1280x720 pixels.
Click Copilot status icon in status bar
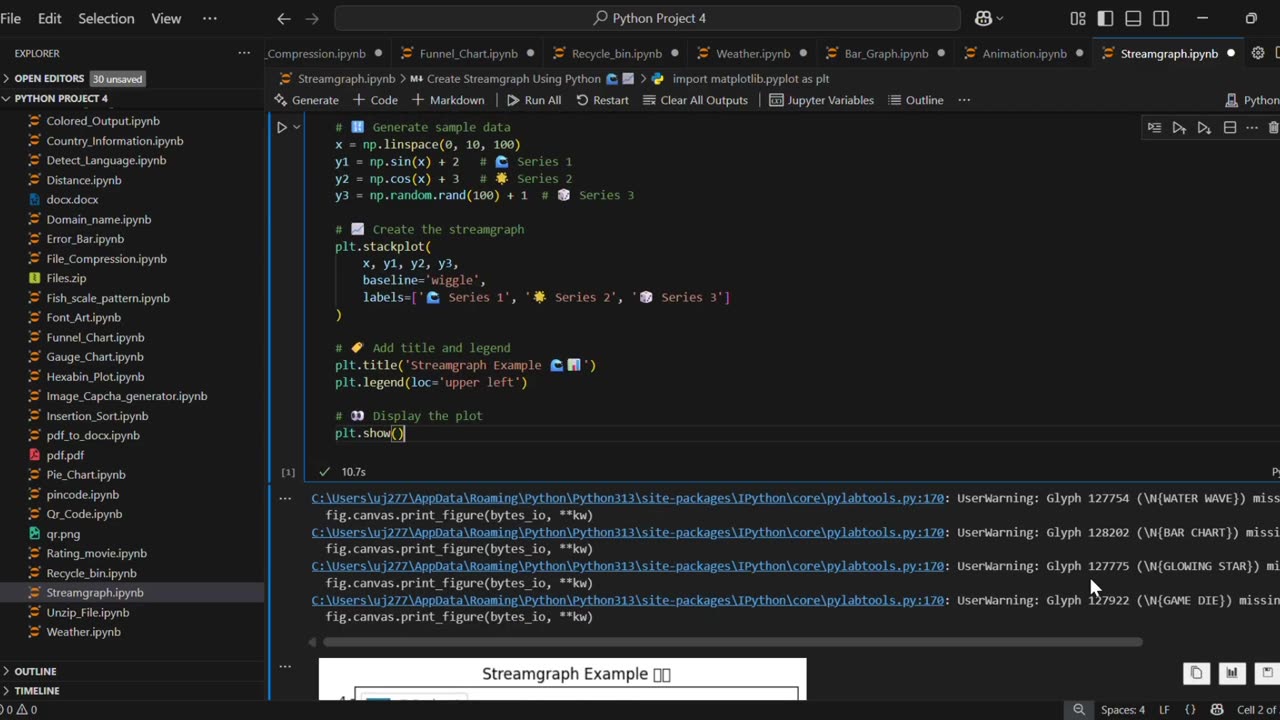pos(1217,710)
